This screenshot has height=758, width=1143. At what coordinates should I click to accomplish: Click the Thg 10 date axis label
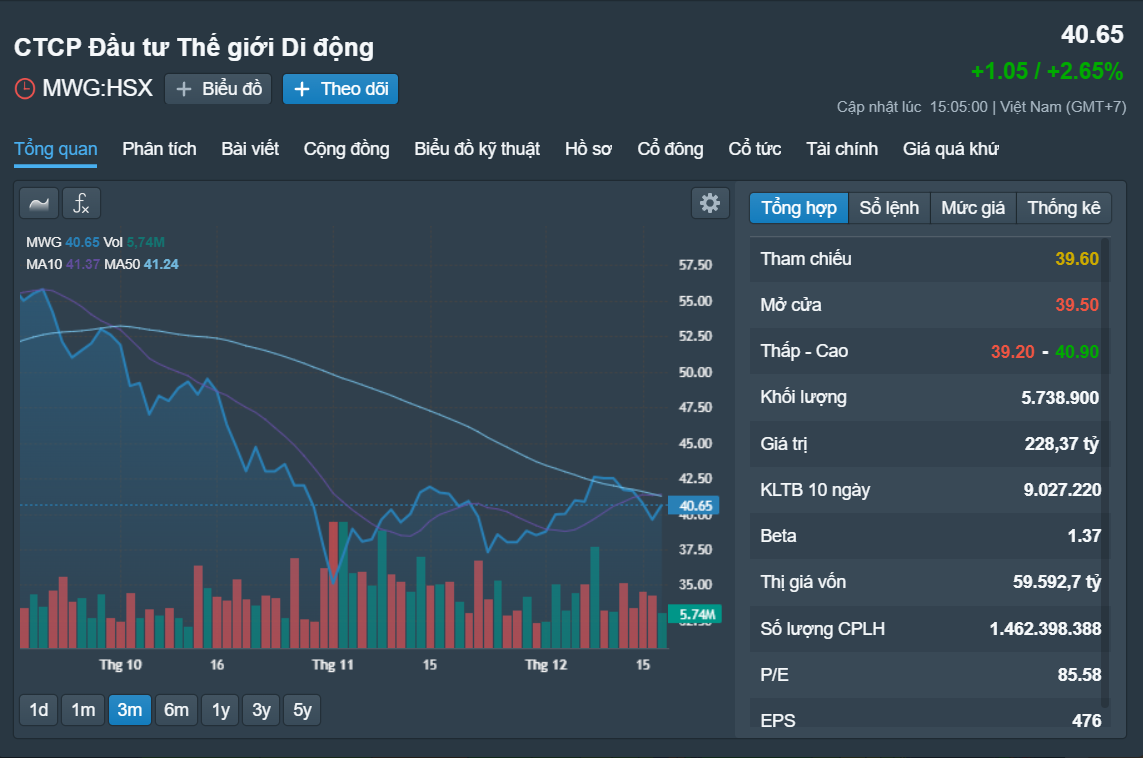[x=120, y=665]
